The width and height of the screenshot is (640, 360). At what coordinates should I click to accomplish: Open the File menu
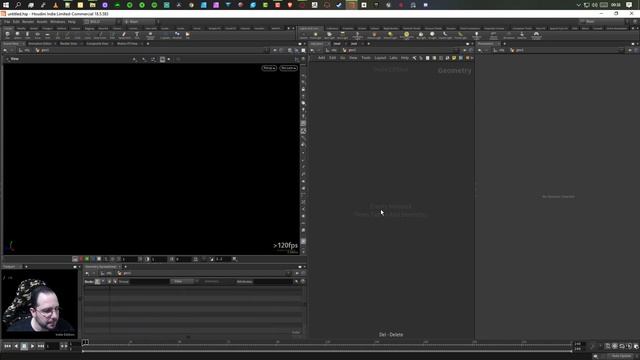(7, 22)
